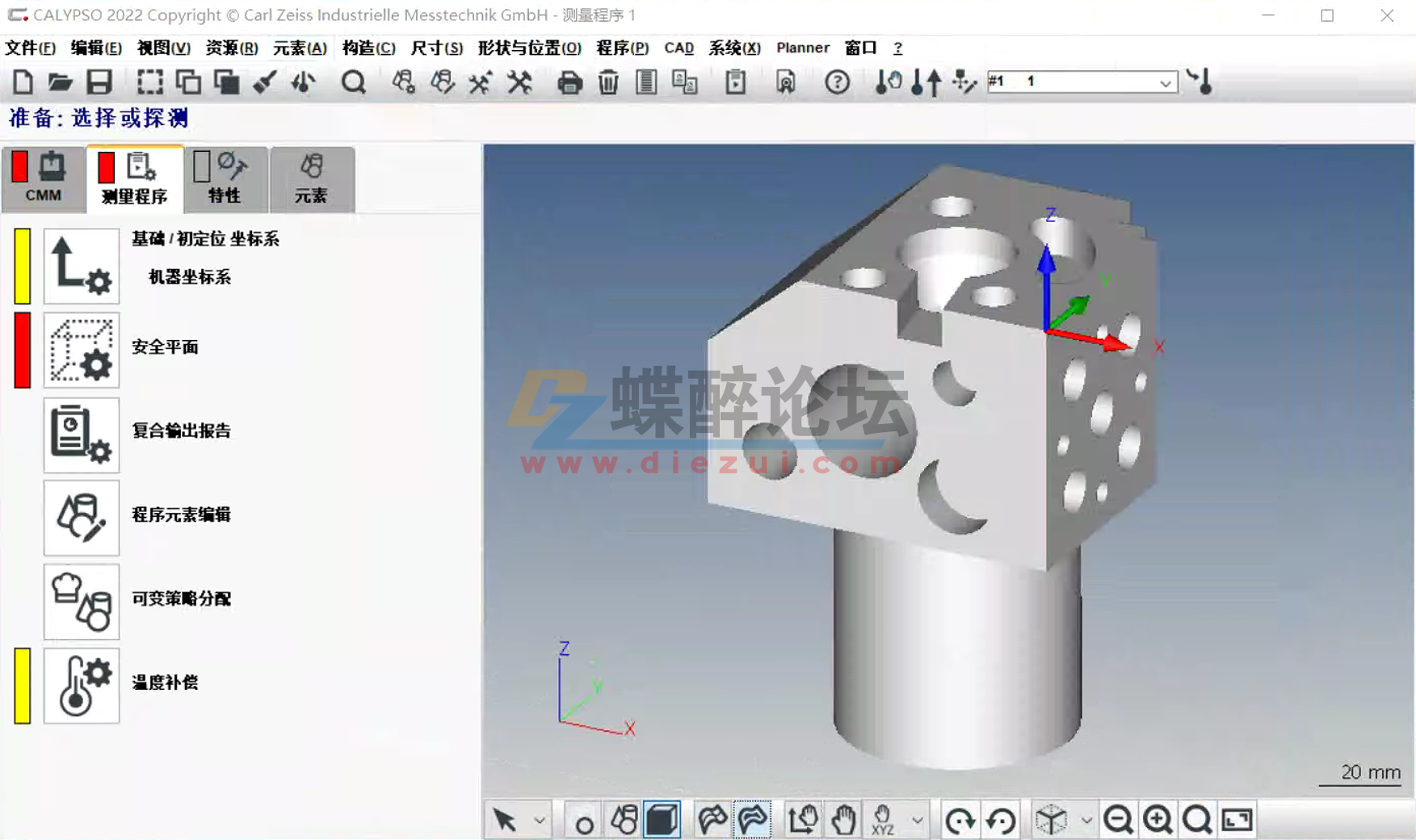
Task: Open the stylus selection dropdown showing #1
Action: [1164, 82]
